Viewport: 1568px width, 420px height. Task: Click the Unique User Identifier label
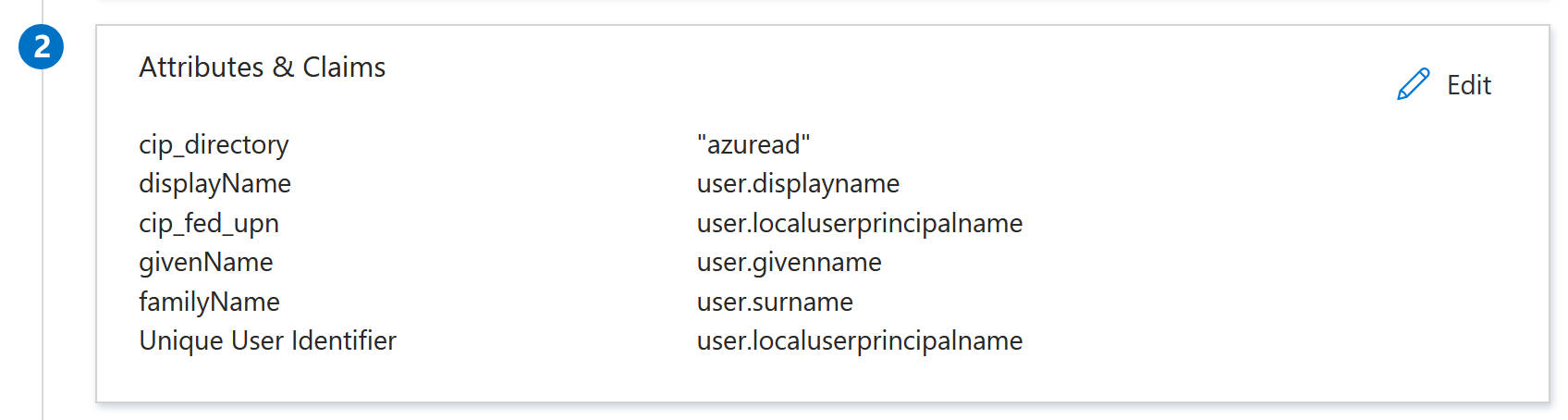[x=267, y=341]
